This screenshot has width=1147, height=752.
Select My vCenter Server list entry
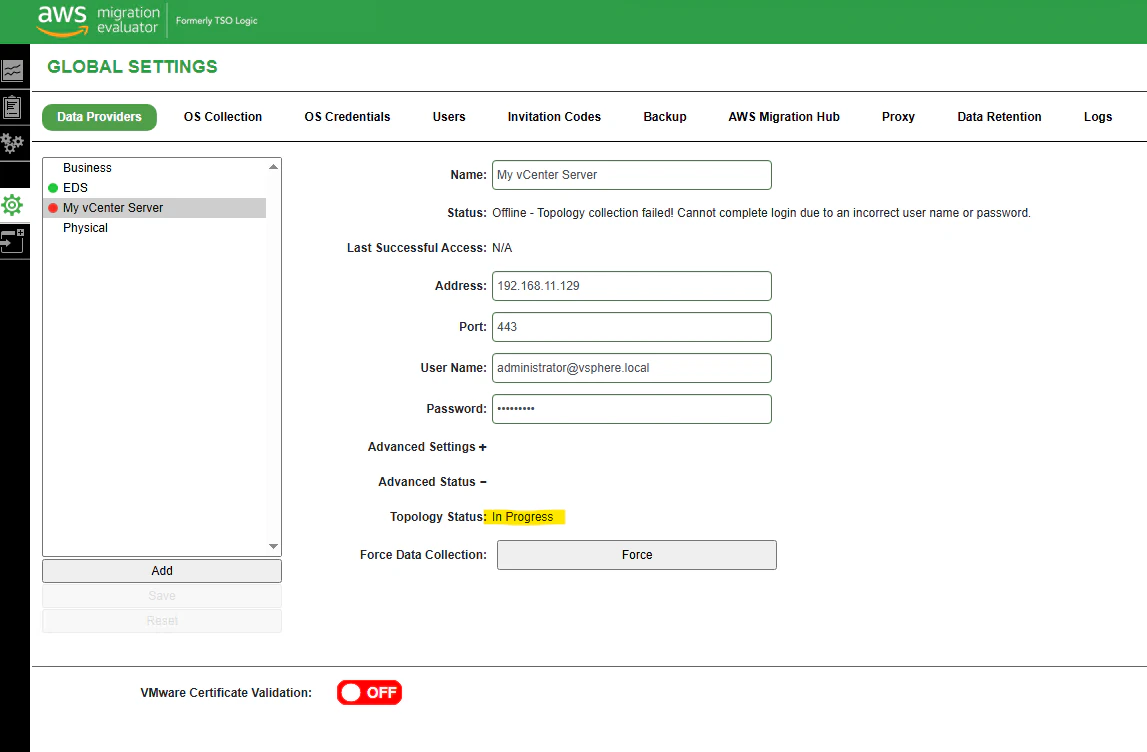(x=154, y=208)
